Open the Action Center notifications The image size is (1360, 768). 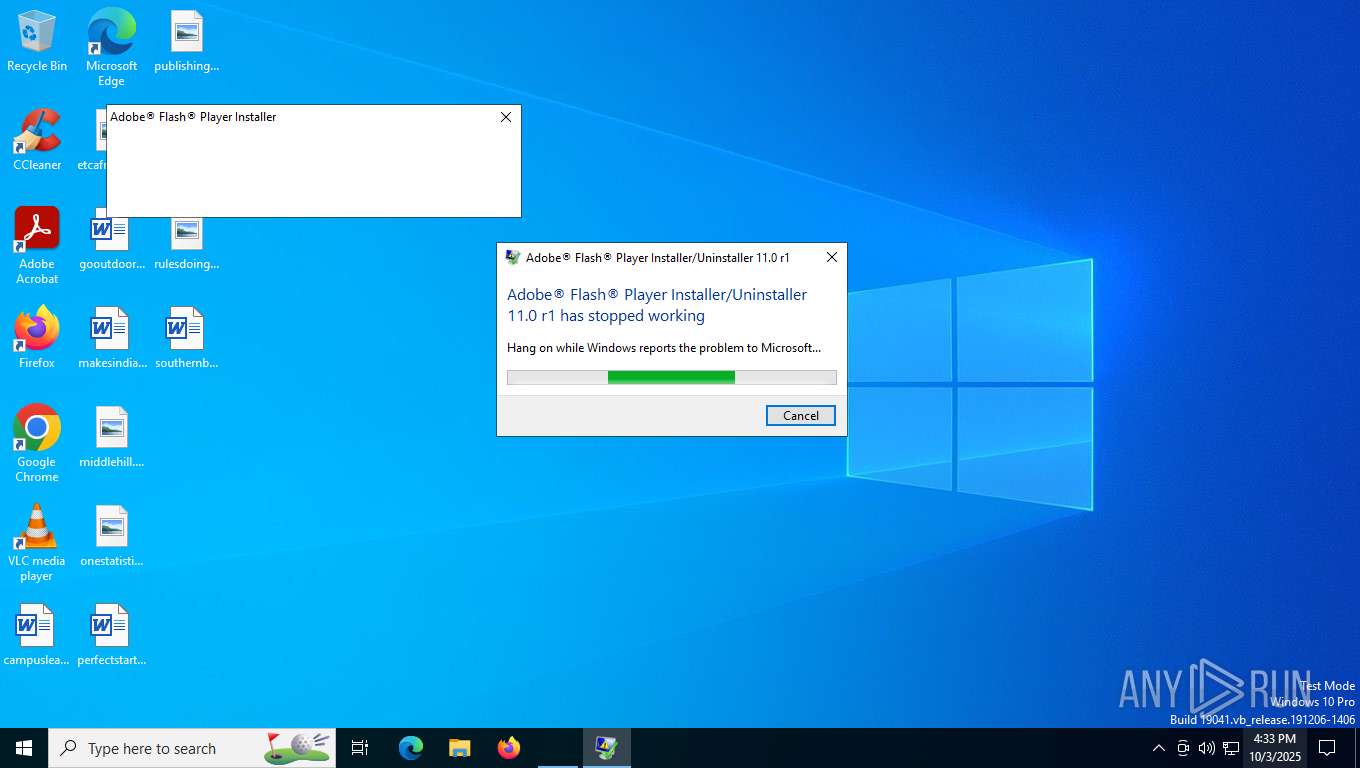(1327, 748)
